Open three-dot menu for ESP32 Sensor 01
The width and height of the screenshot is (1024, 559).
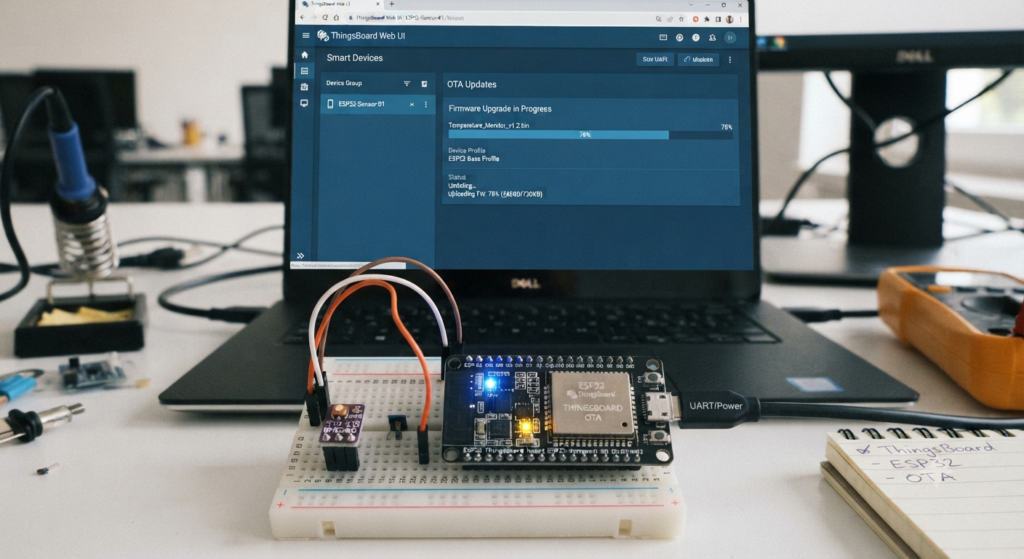tap(426, 104)
